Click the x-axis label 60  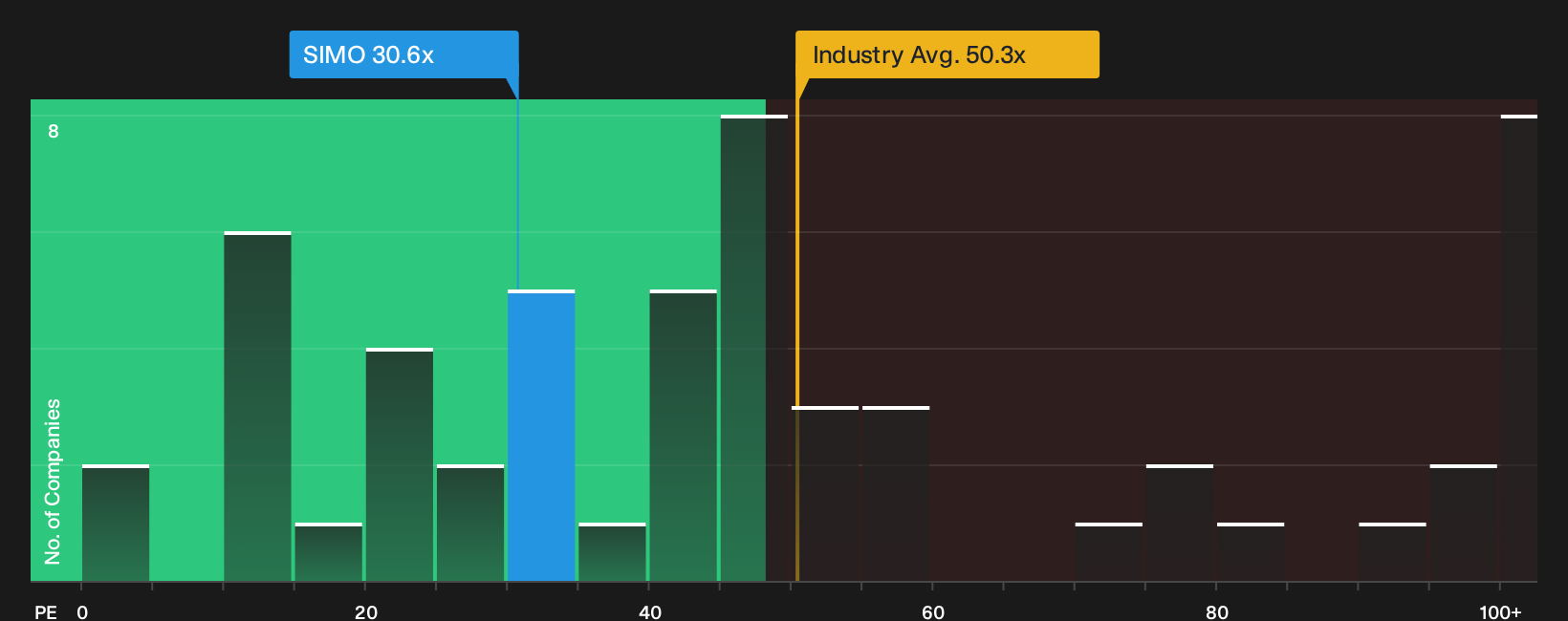pyautogui.click(x=933, y=611)
